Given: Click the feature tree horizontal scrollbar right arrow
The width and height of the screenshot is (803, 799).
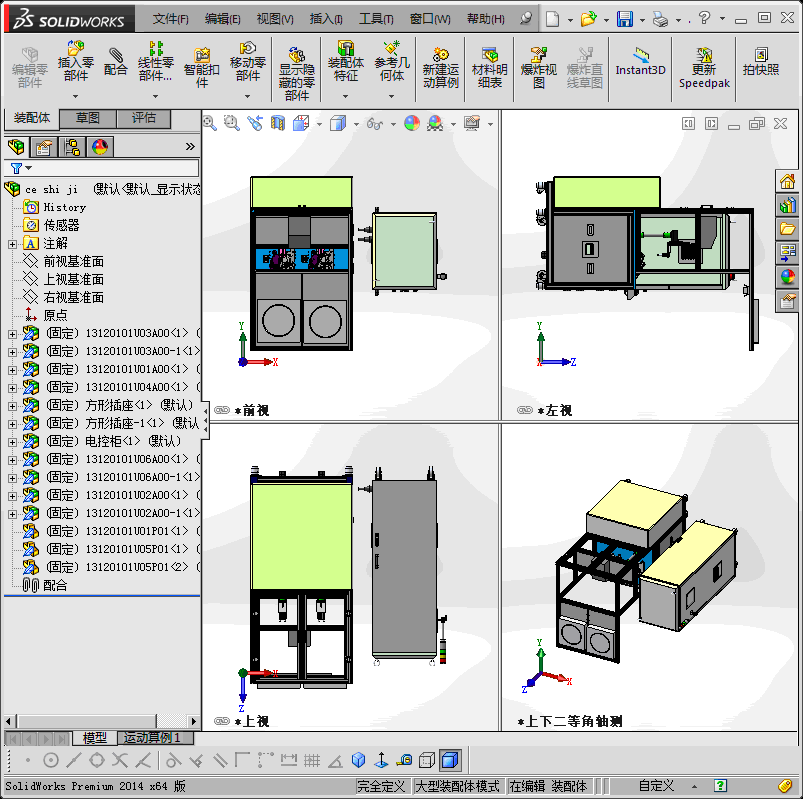Looking at the screenshot, I should click(x=193, y=722).
